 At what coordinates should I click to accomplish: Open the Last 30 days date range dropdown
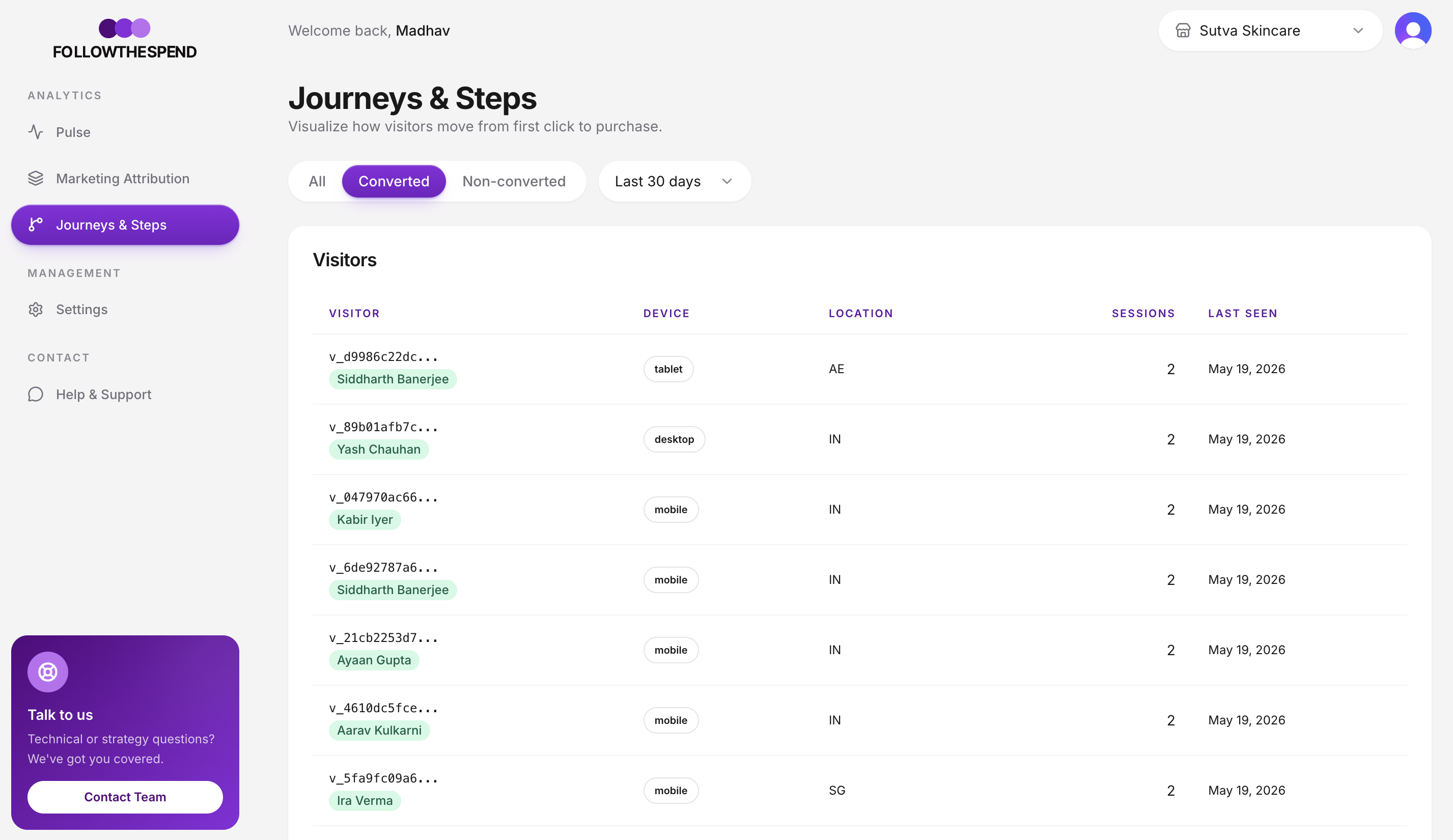coord(675,181)
